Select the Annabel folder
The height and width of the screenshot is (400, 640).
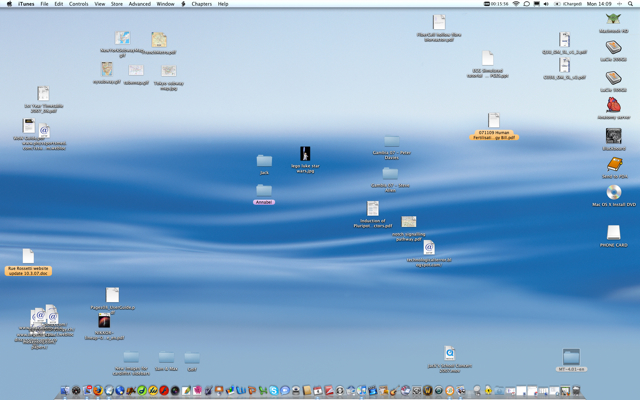264,190
